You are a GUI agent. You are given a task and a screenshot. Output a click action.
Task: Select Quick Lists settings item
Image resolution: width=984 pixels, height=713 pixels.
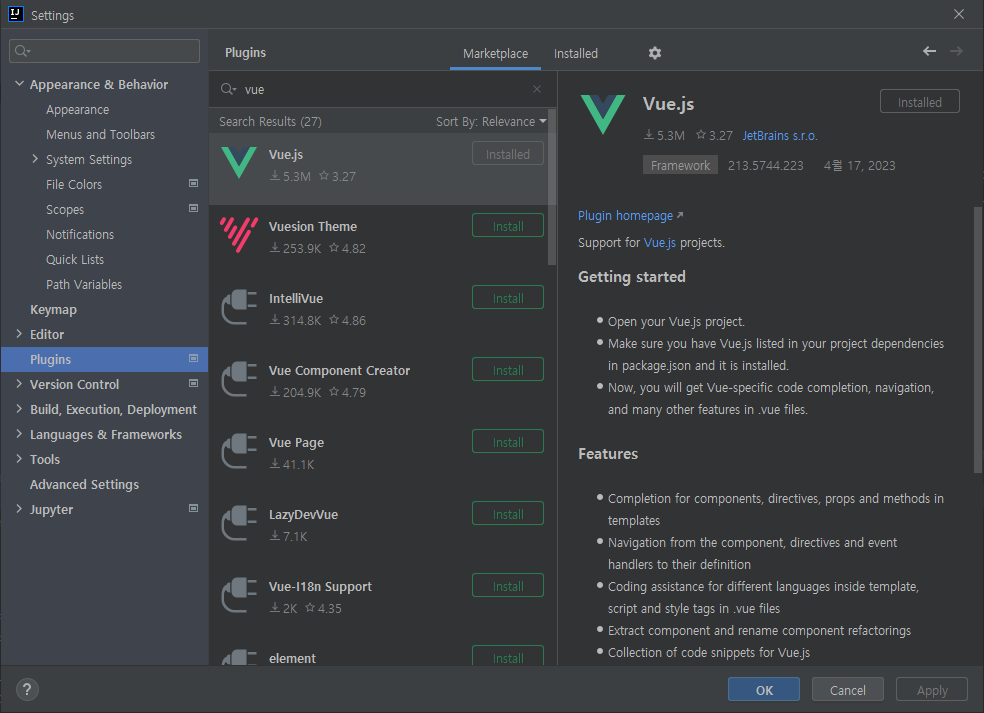[x=75, y=260]
